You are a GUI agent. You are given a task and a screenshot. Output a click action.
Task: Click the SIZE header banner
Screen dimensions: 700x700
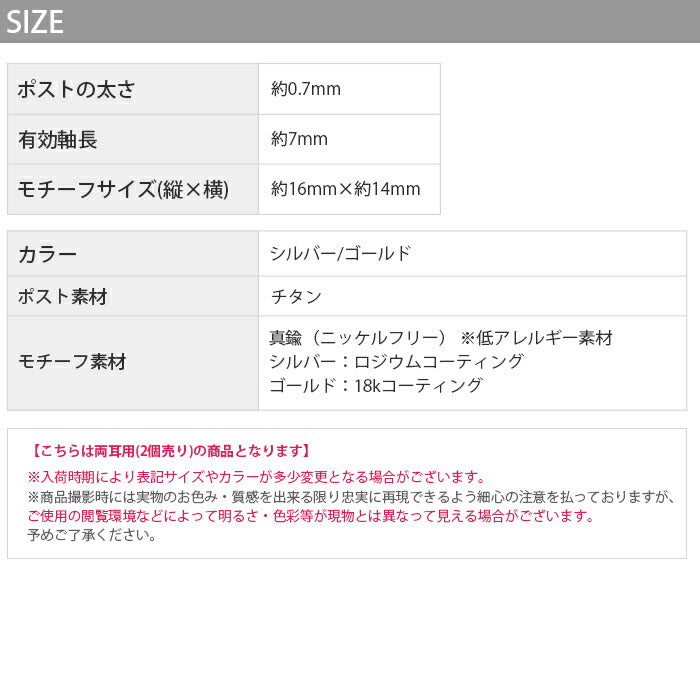(350, 21)
